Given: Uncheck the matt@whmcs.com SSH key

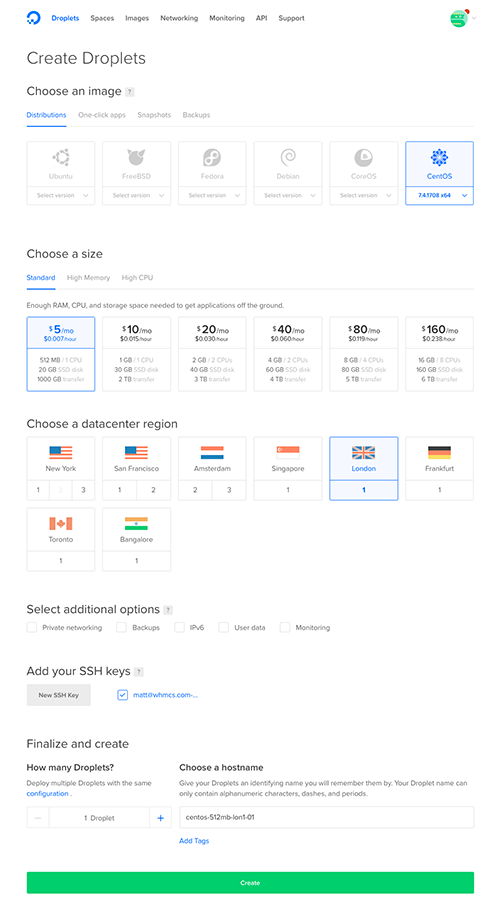Looking at the screenshot, I should (x=122, y=695).
